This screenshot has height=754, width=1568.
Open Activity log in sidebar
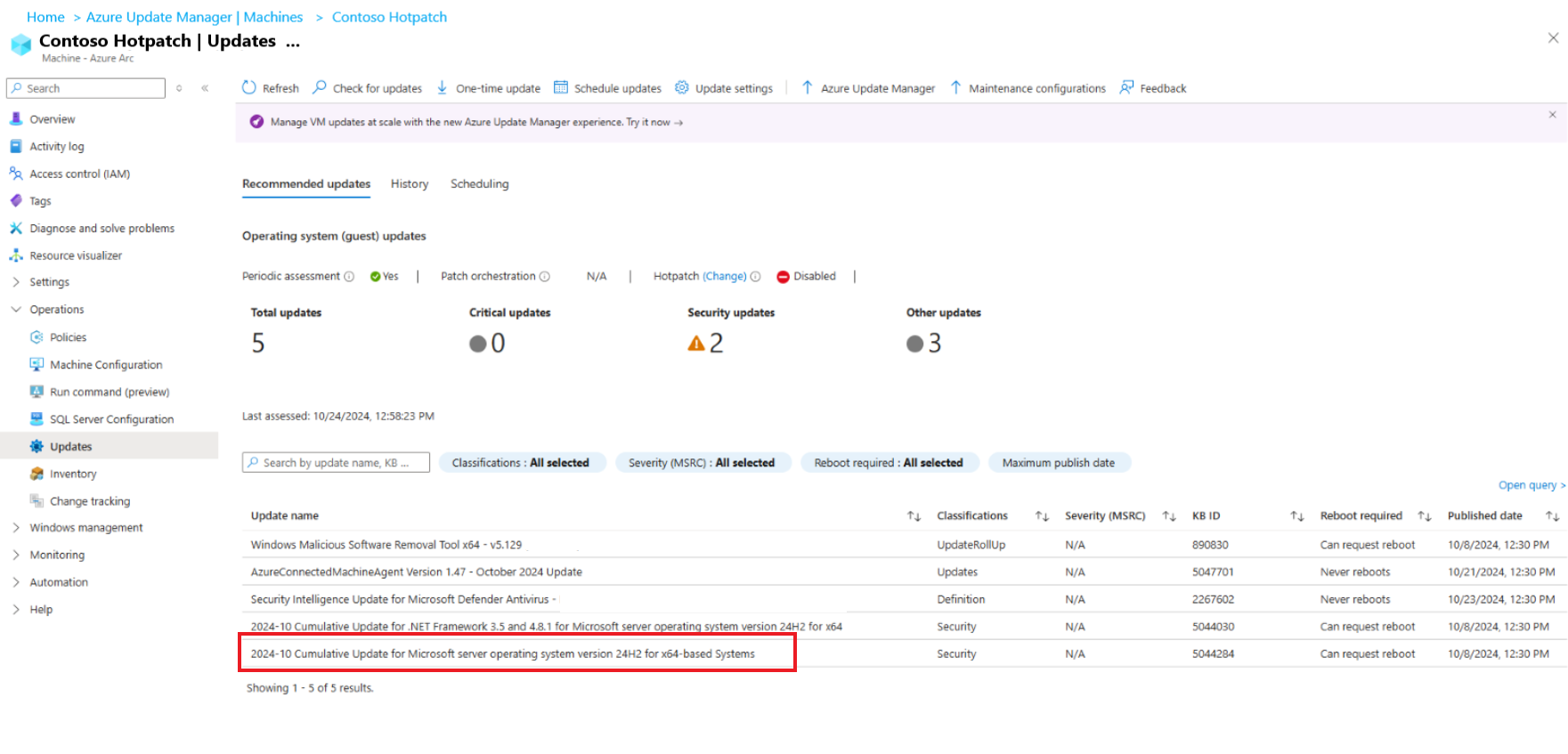(x=57, y=147)
